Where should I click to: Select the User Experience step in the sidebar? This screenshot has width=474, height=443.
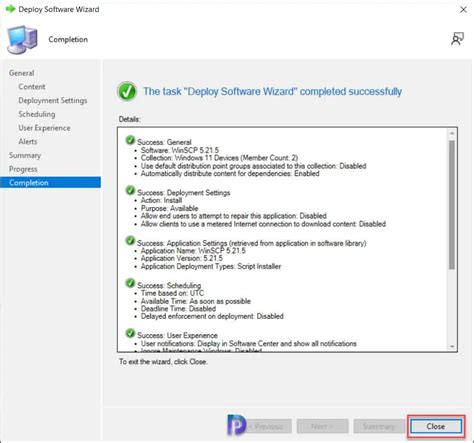click(44, 128)
